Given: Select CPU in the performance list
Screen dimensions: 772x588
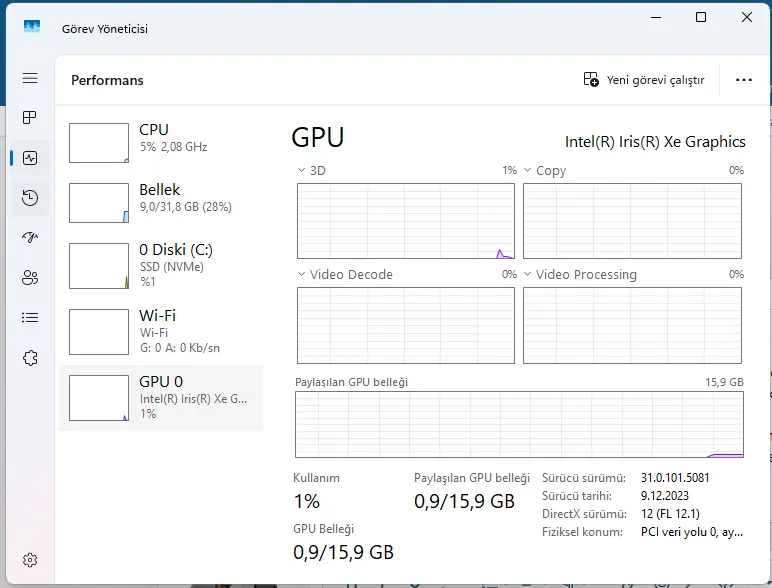Looking at the screenshot, I should pos(161,143).
